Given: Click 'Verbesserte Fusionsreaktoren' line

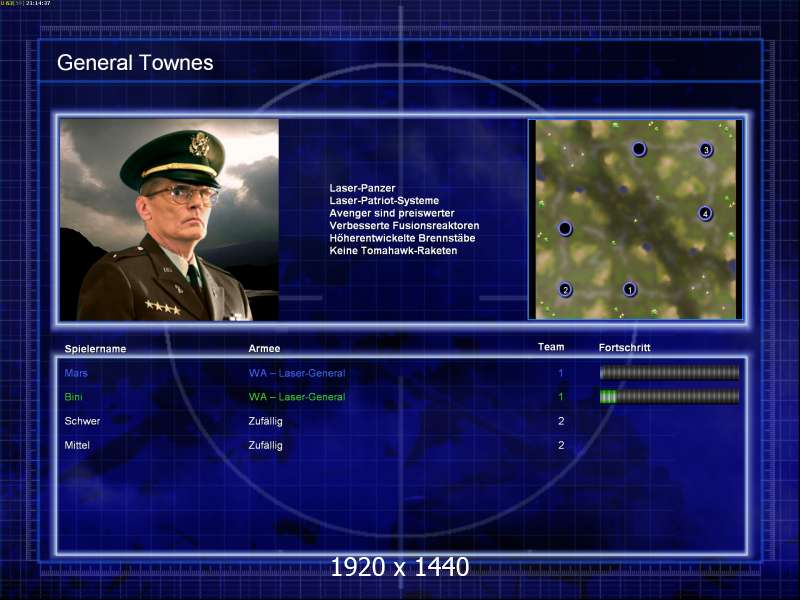Looking at the screenshot, I should [404, 226].
